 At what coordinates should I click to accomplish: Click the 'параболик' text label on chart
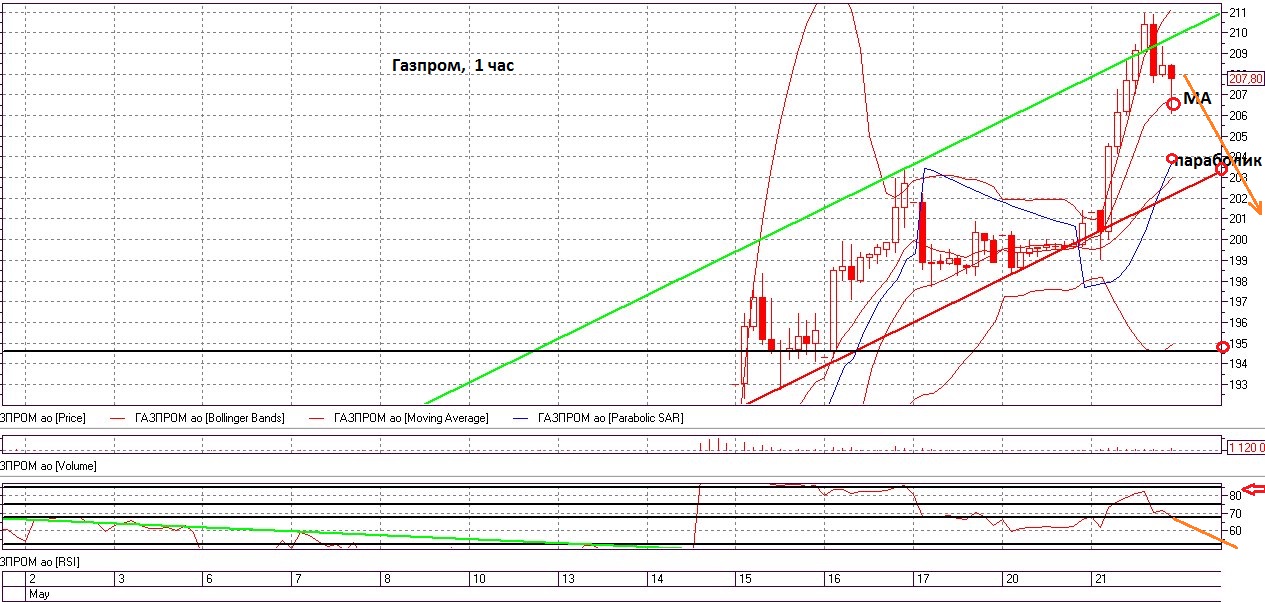pos(1218,160)
